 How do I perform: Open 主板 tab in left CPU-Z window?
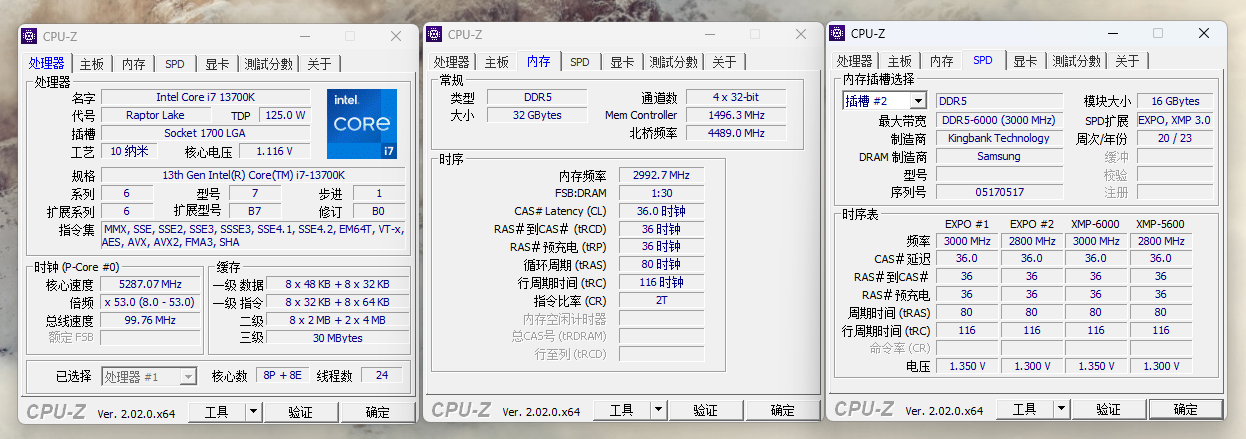tap(92, 64)
